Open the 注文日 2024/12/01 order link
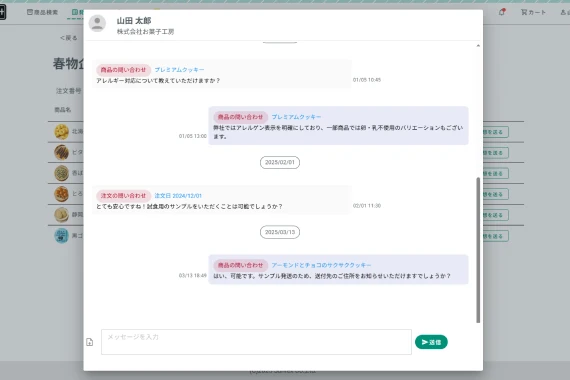 tap(178, 196)
